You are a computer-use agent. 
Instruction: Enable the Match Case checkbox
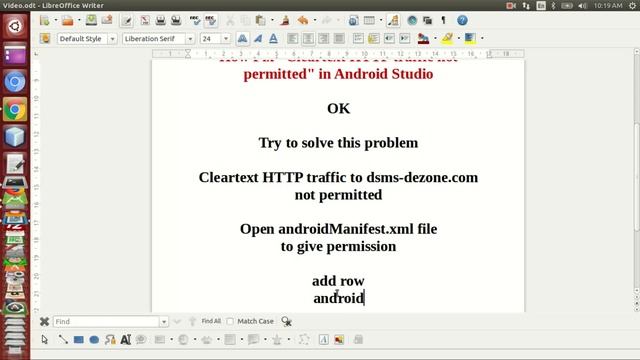pyautogui.click(x=230, y=322)
